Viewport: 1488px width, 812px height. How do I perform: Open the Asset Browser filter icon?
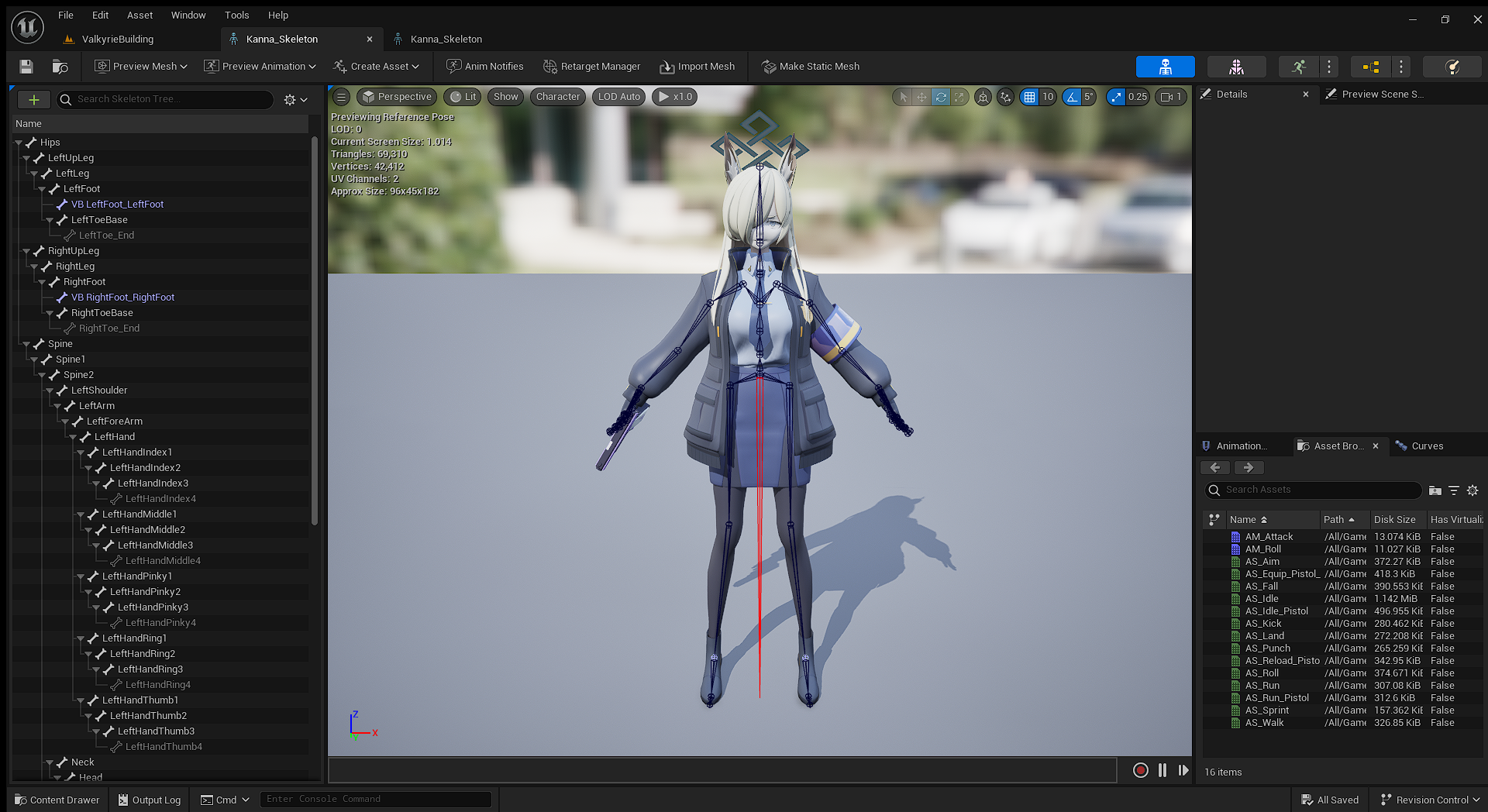tap(1454, 490)
